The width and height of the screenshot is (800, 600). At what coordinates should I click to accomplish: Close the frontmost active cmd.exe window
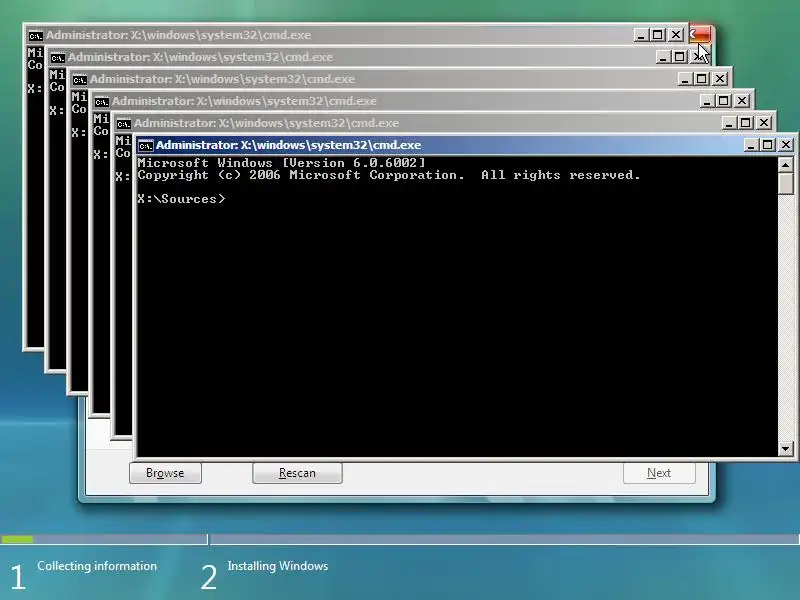coord(786,145)
